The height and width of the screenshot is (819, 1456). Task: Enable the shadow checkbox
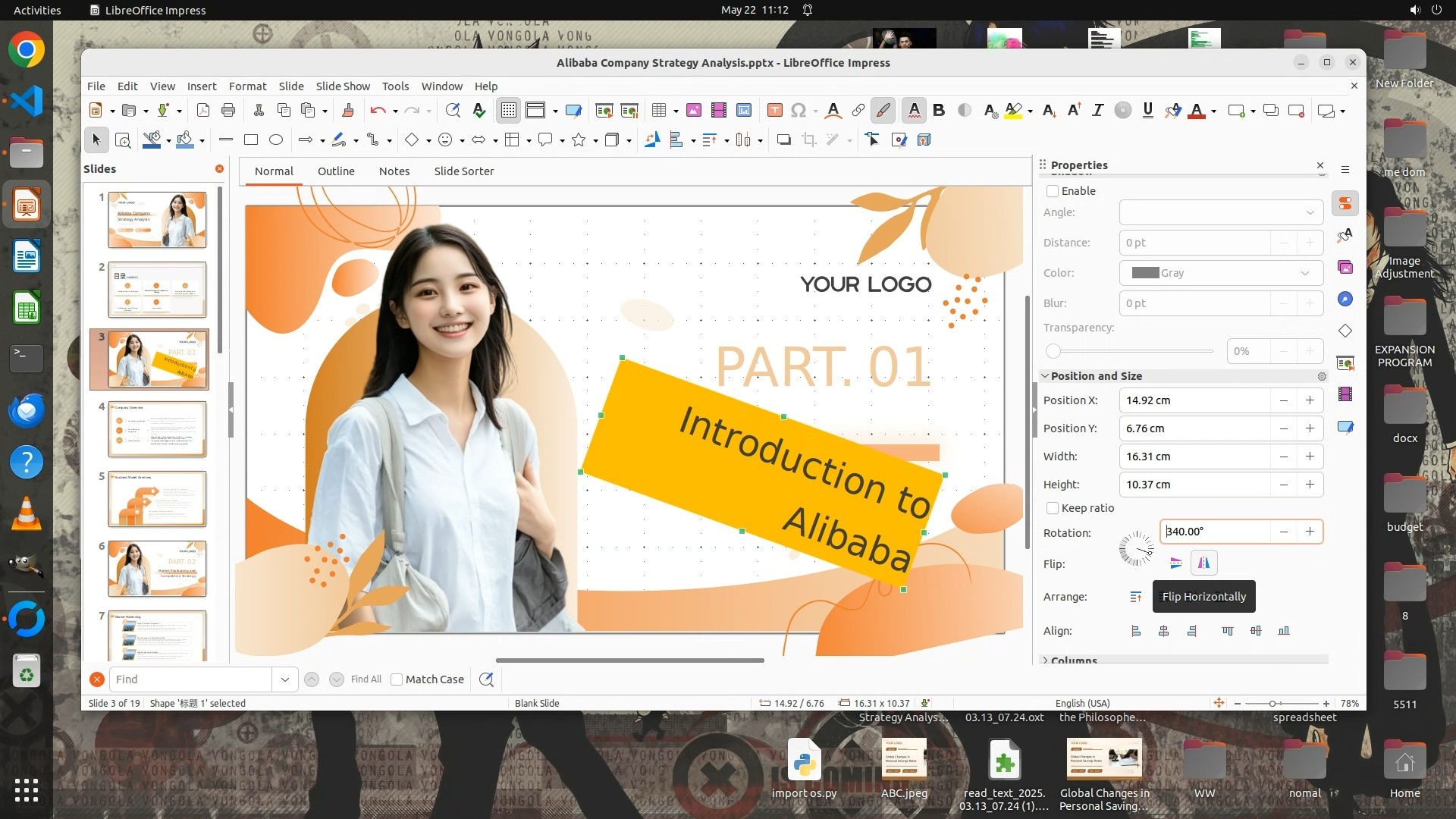point(1053,191)
